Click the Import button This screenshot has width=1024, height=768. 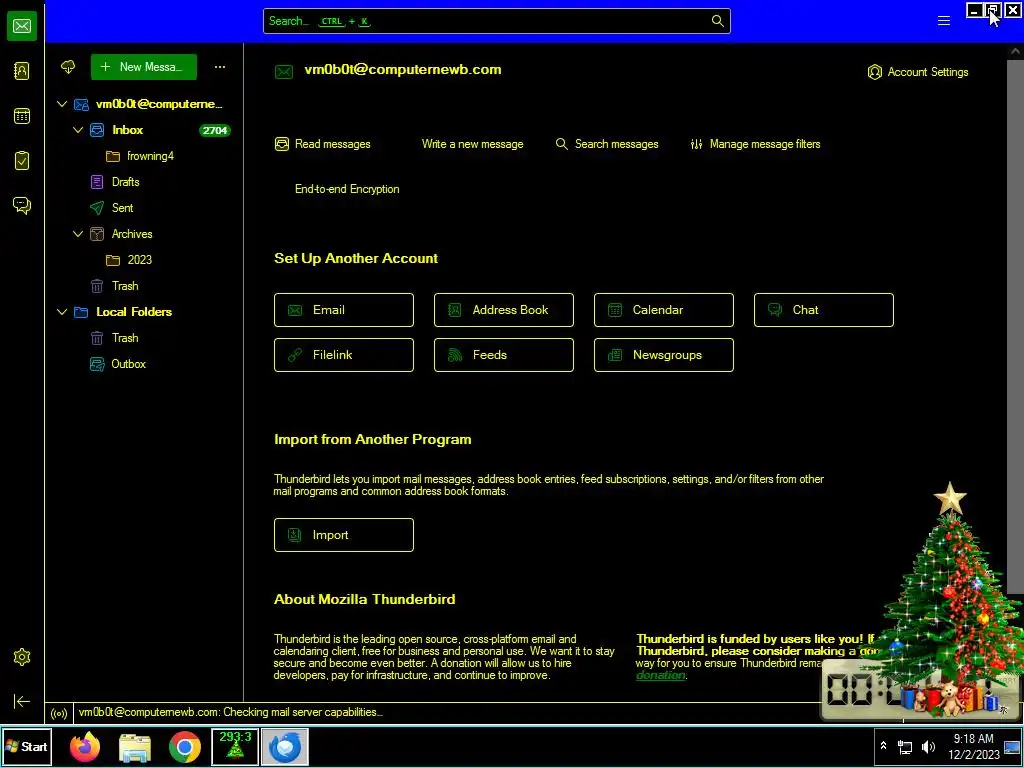(344, 535)
